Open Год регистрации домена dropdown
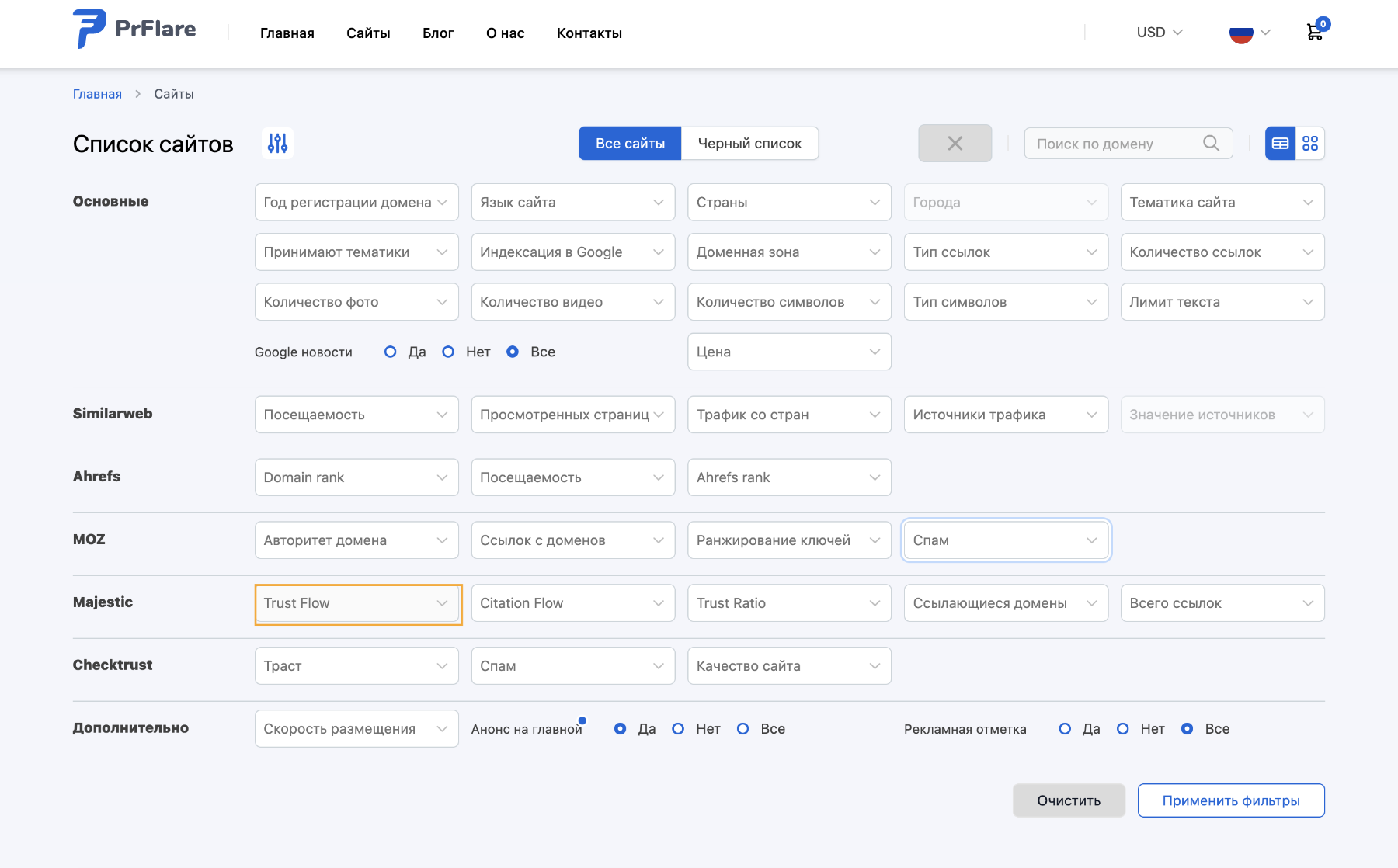Image resolution: width=1398 pixels, height=868 pixels. [x=356, y=202]
